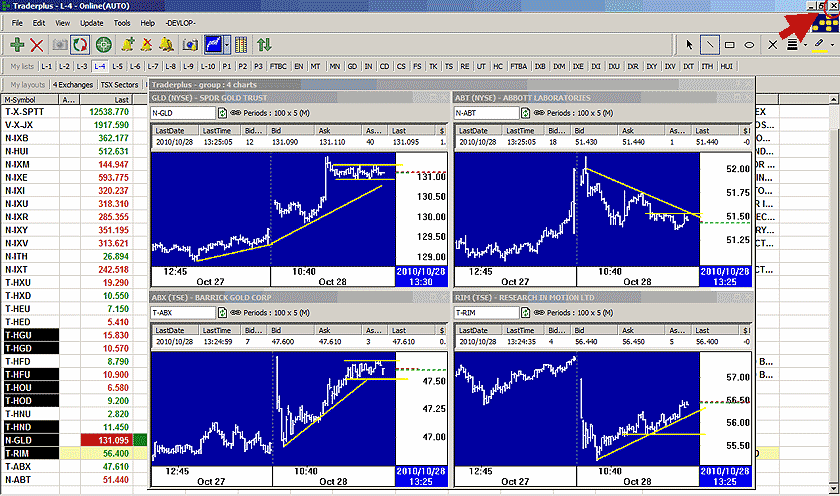Viewport: 840px width, 496px height.
Task: Click the N-ABT symbol input field
Action: (x=486, y=113)
